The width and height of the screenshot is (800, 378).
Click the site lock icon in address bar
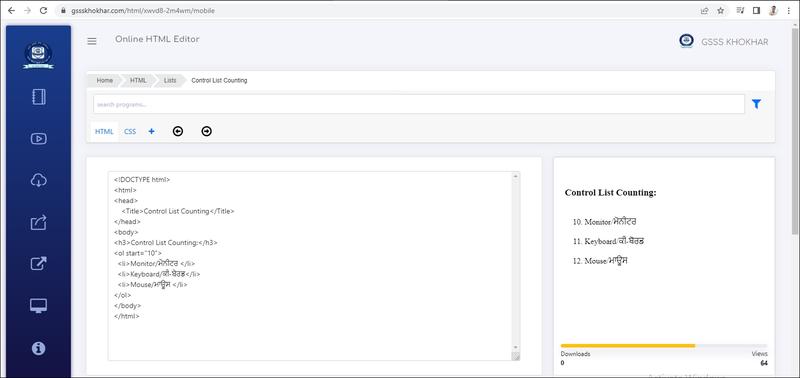(63, 10)
